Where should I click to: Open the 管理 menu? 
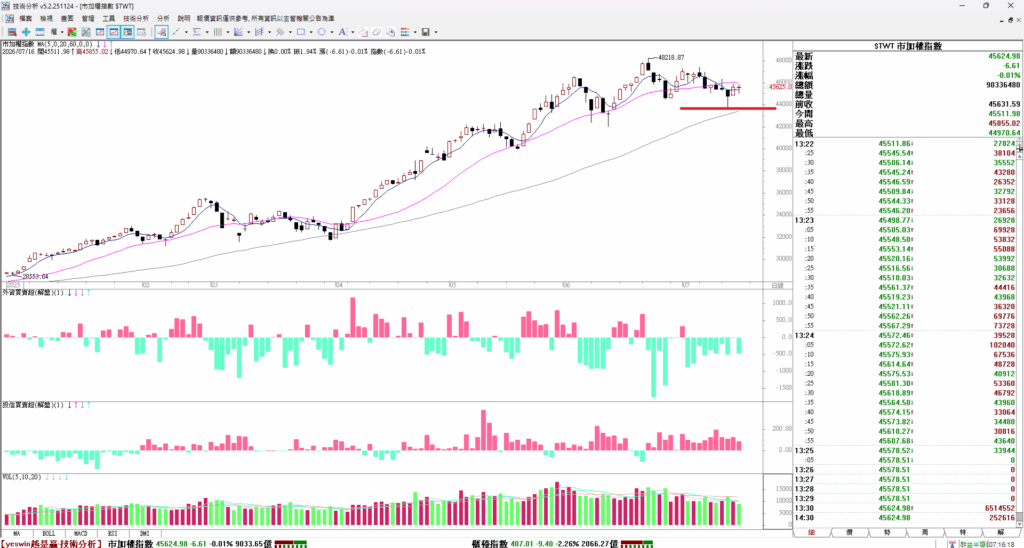click(88, 19)
